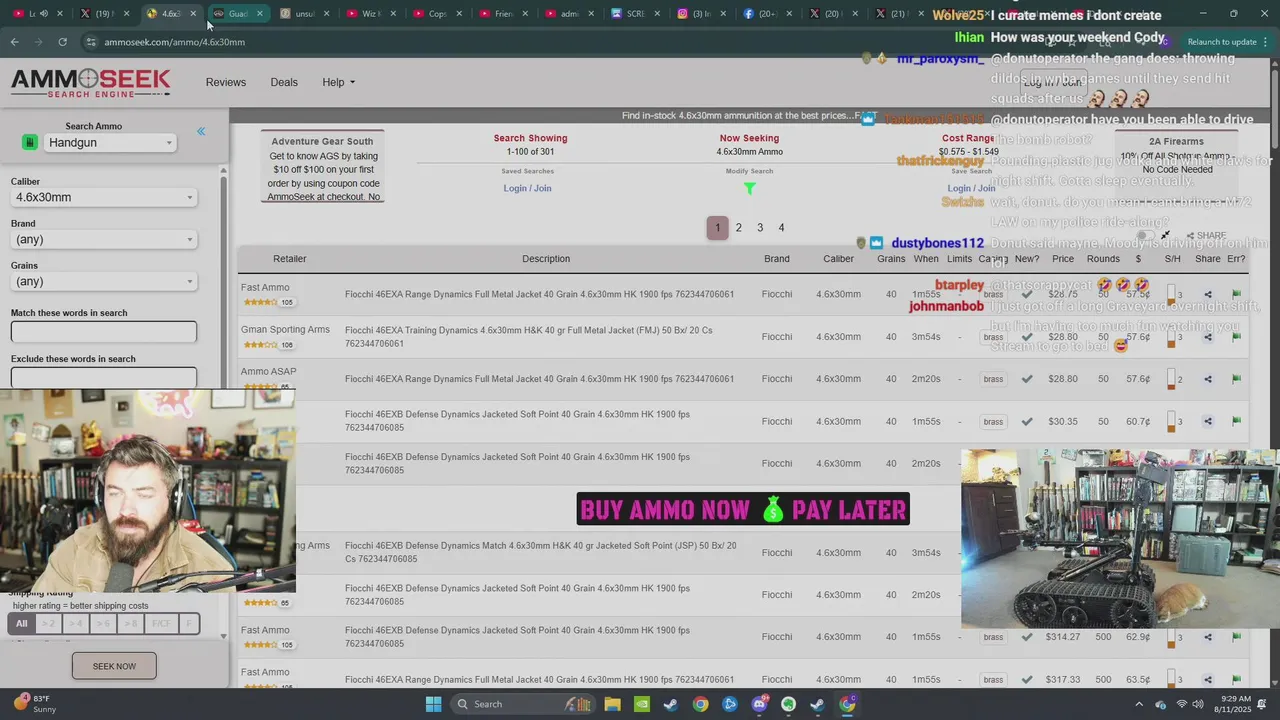Click the New checkmark in the $28.80 Ammo ASAP row
This screenshot has height=720, width=1280.
click(1027, 379)
